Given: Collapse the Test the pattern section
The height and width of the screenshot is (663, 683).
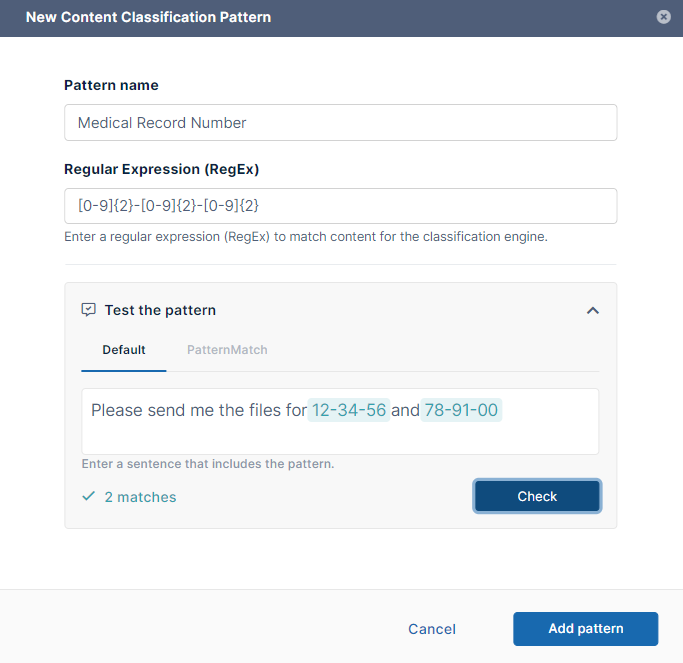Looking at the screenshot, I should tap(592, 310).
